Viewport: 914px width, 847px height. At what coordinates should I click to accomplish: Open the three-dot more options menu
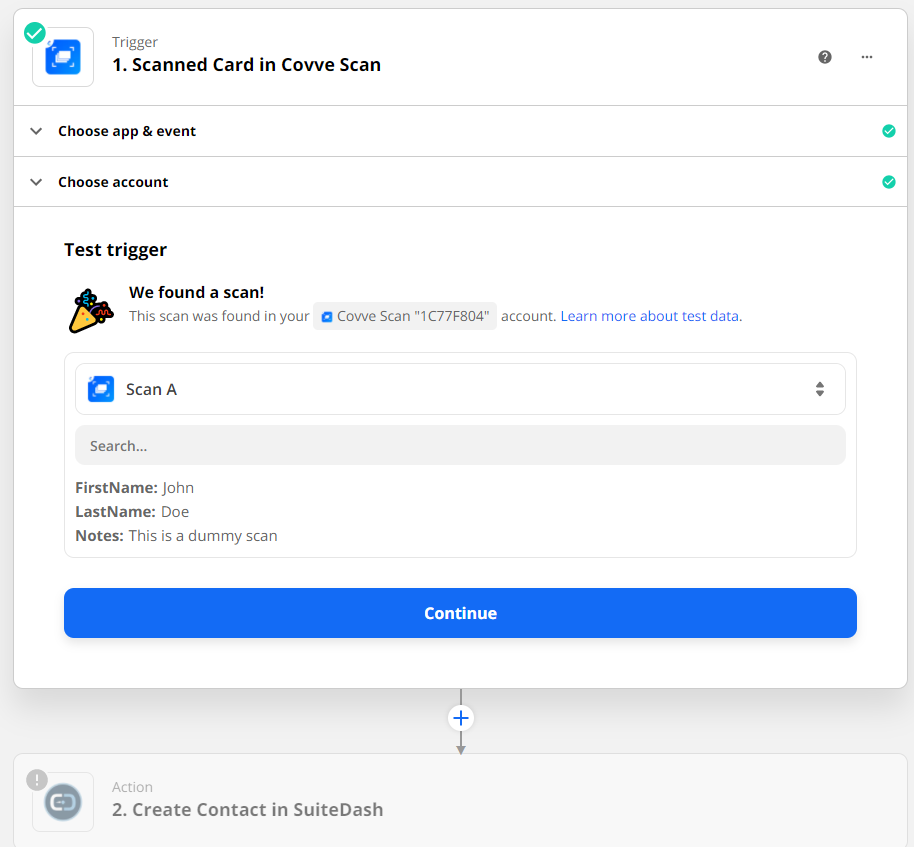(x=867, y=57)
